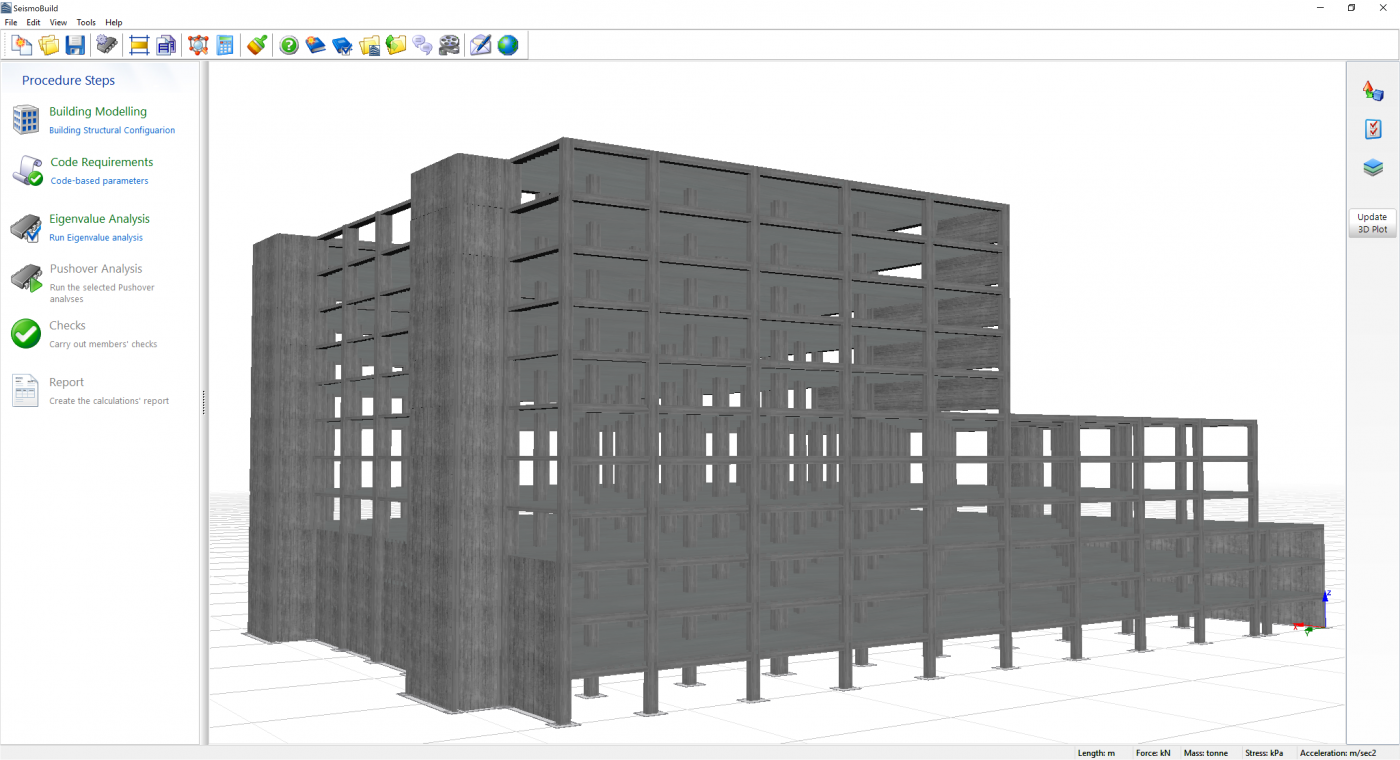Click the calculator icon in the toolbar
This screenshot has height=760, width=1400.
(x=225, y=45)
